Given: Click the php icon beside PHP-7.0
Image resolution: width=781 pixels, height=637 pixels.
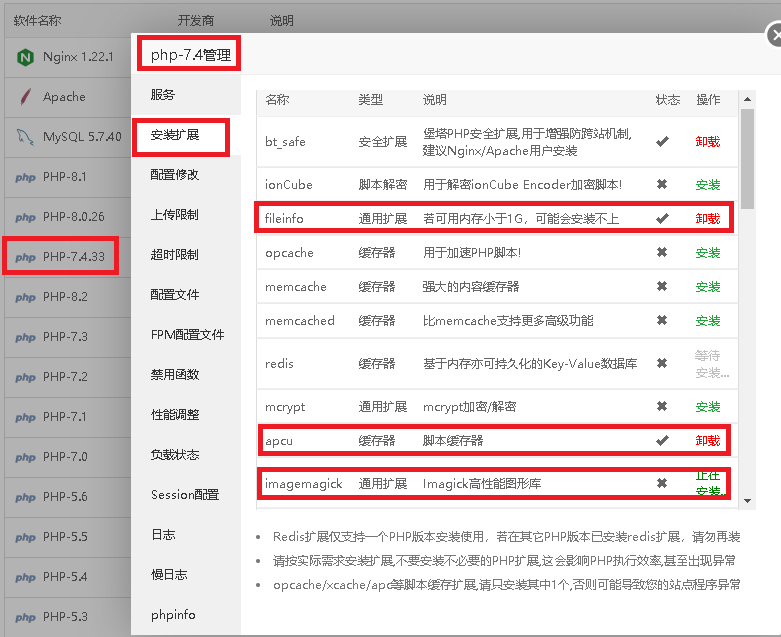Looking at the screenshot, I should click(25, 457).
